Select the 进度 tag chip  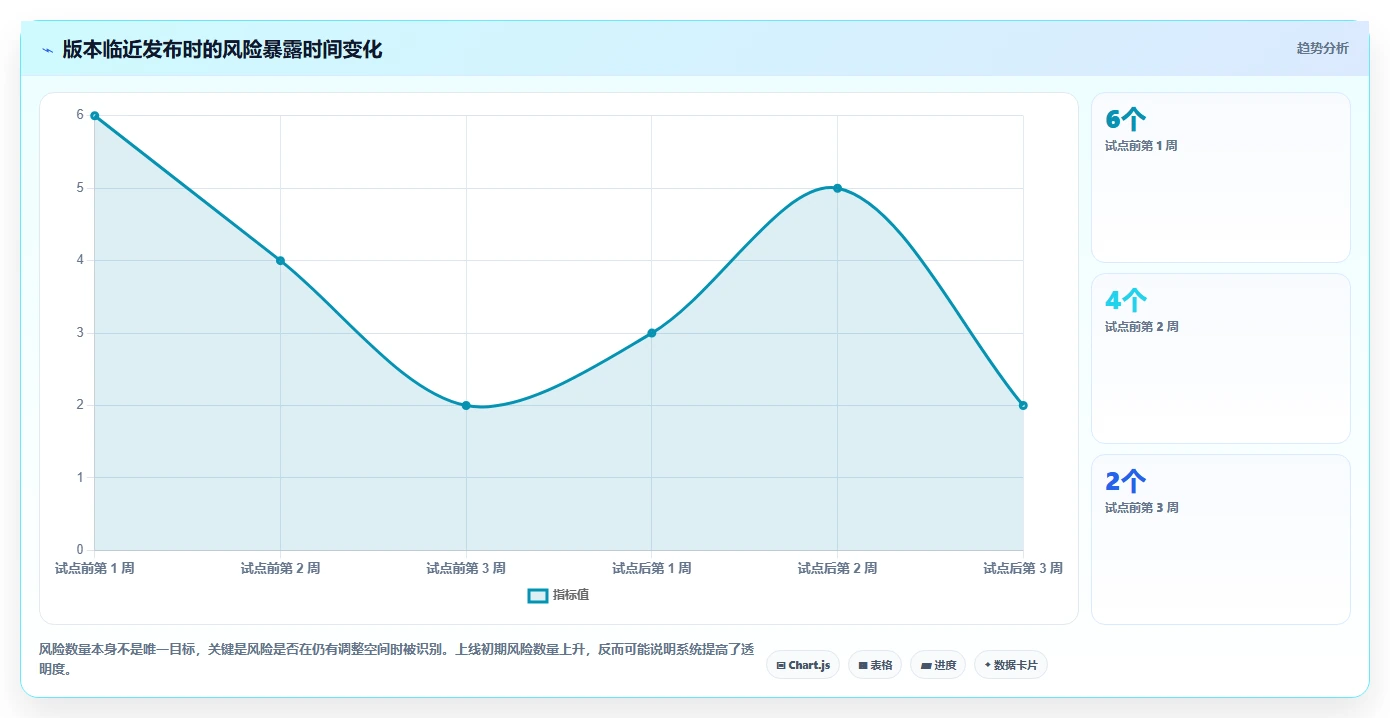coord(938,665)
